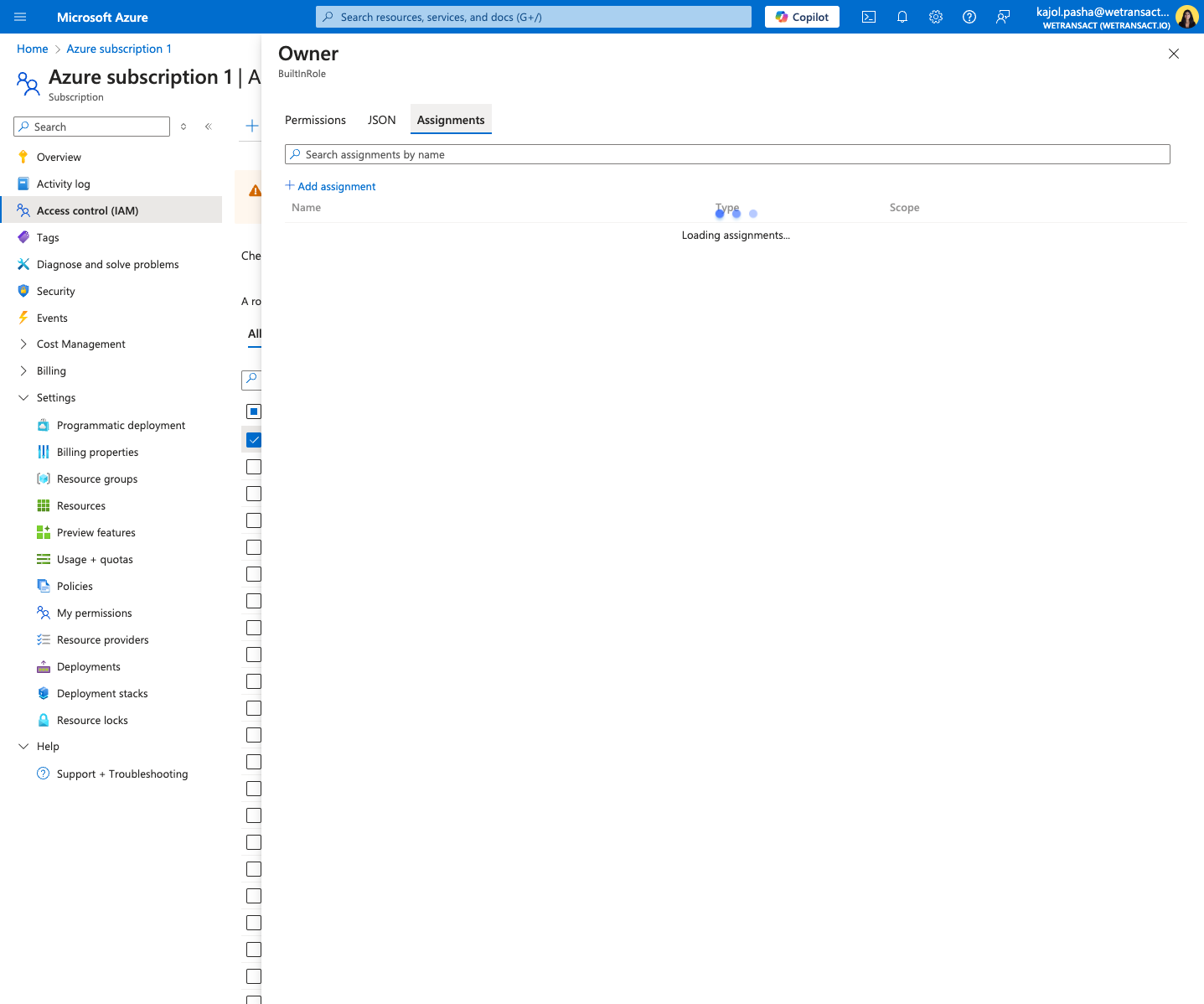
Task: Open portal settings gear
Action: 936,17
